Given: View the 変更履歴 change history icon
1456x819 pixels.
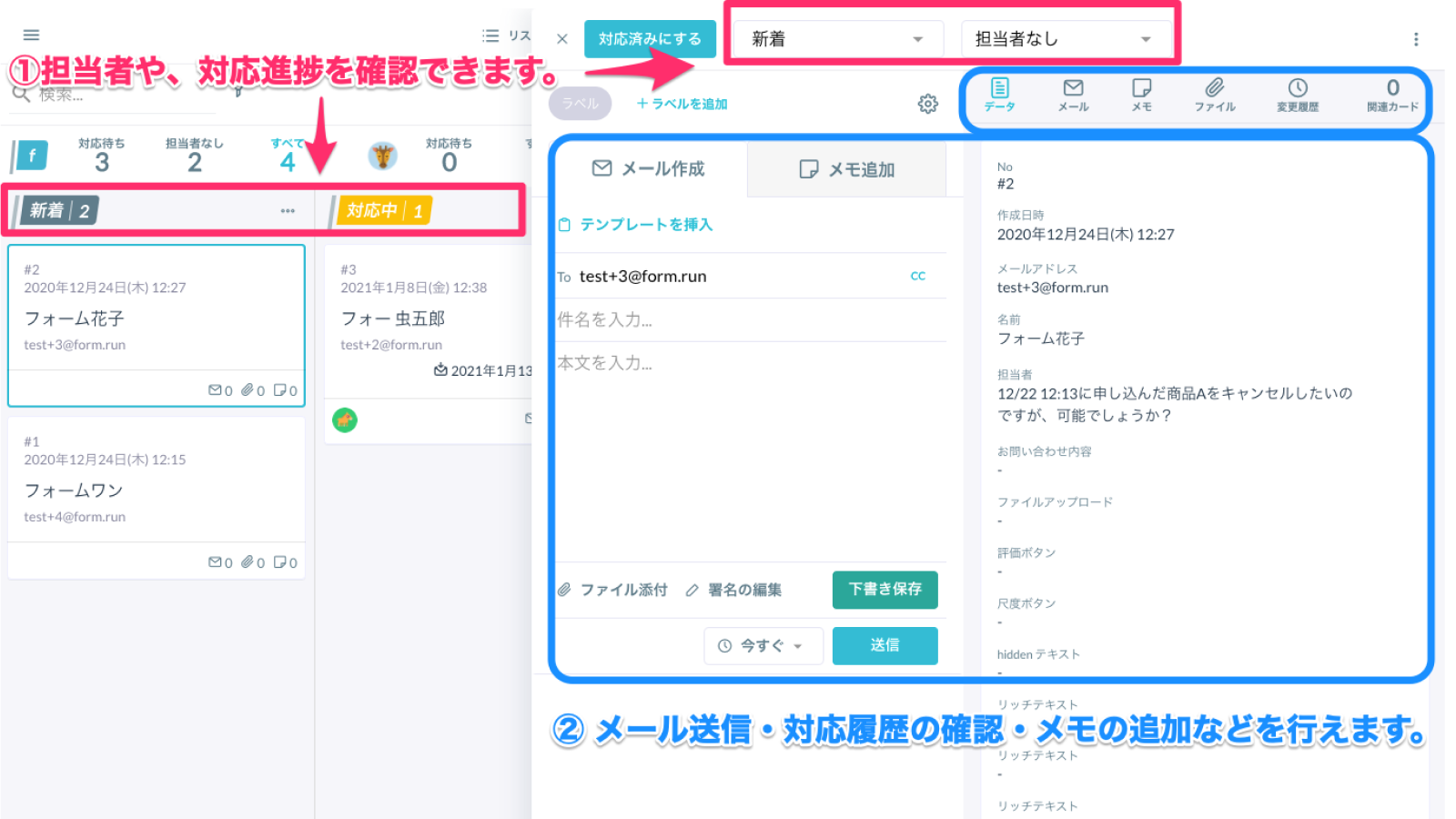Looking at the screenshot, I should pos(1298,96).
